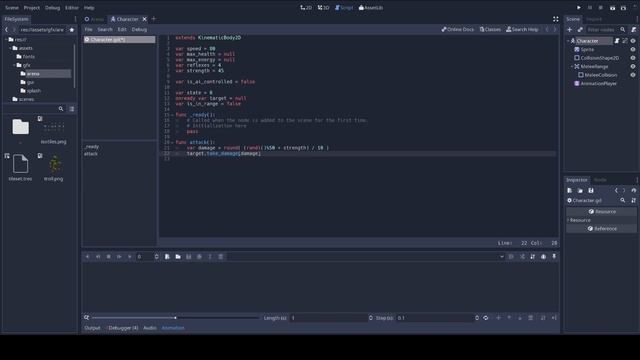Image resolution: width=640 pixels, height=360 pixels.
Task: Stop animation playback
Action: point(109,257)
